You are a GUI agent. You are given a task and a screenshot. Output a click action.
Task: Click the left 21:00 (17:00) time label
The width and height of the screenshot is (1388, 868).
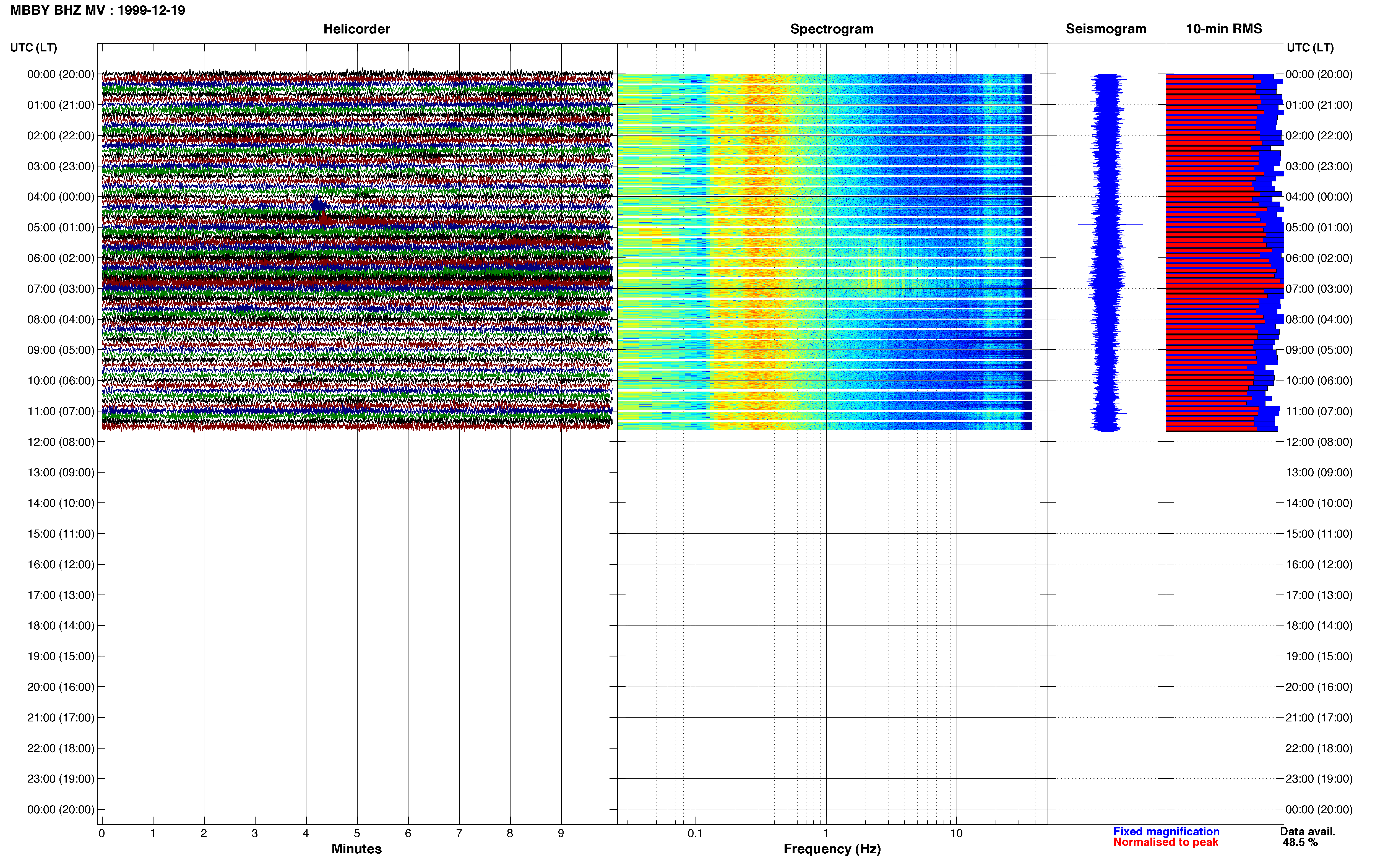[x=61, y=718]
